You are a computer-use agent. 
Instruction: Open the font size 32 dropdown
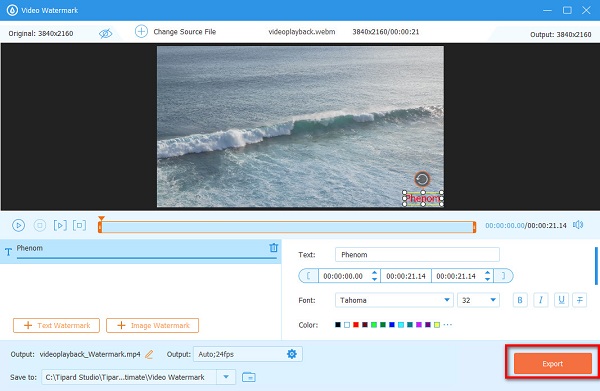(x=478, y=300)
